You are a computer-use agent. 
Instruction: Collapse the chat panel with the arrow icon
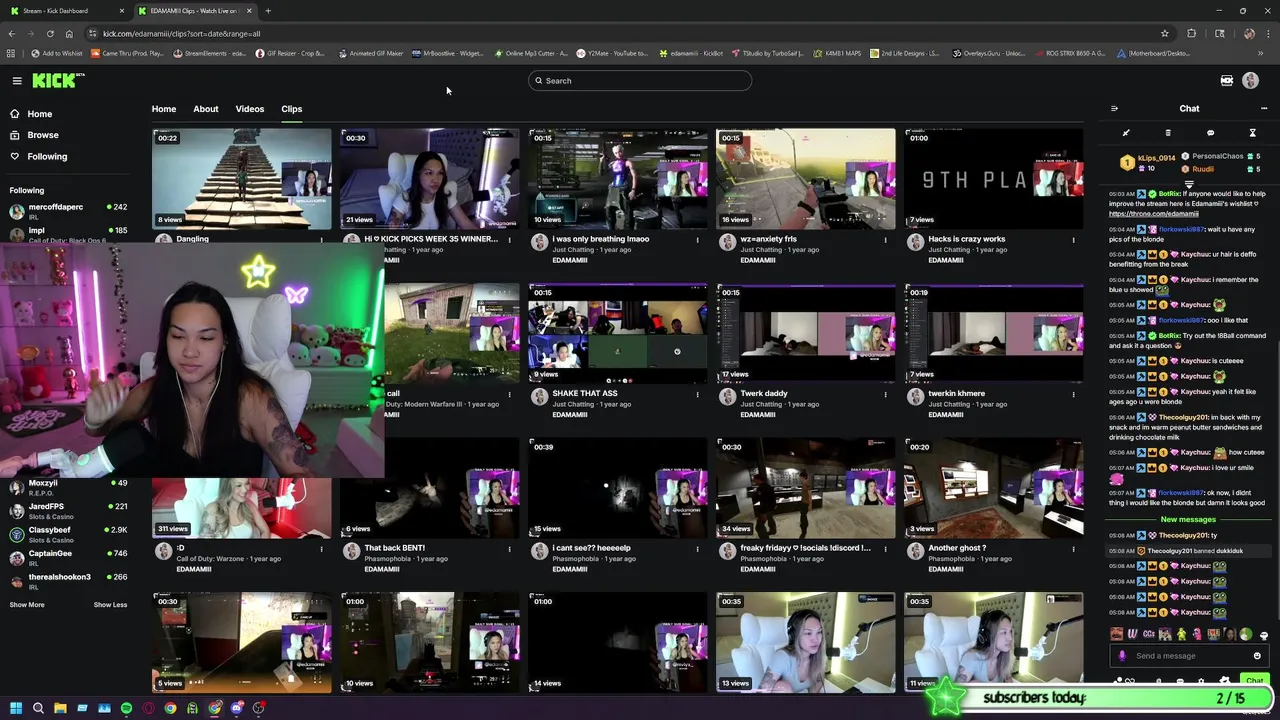tap(1114, 109)
